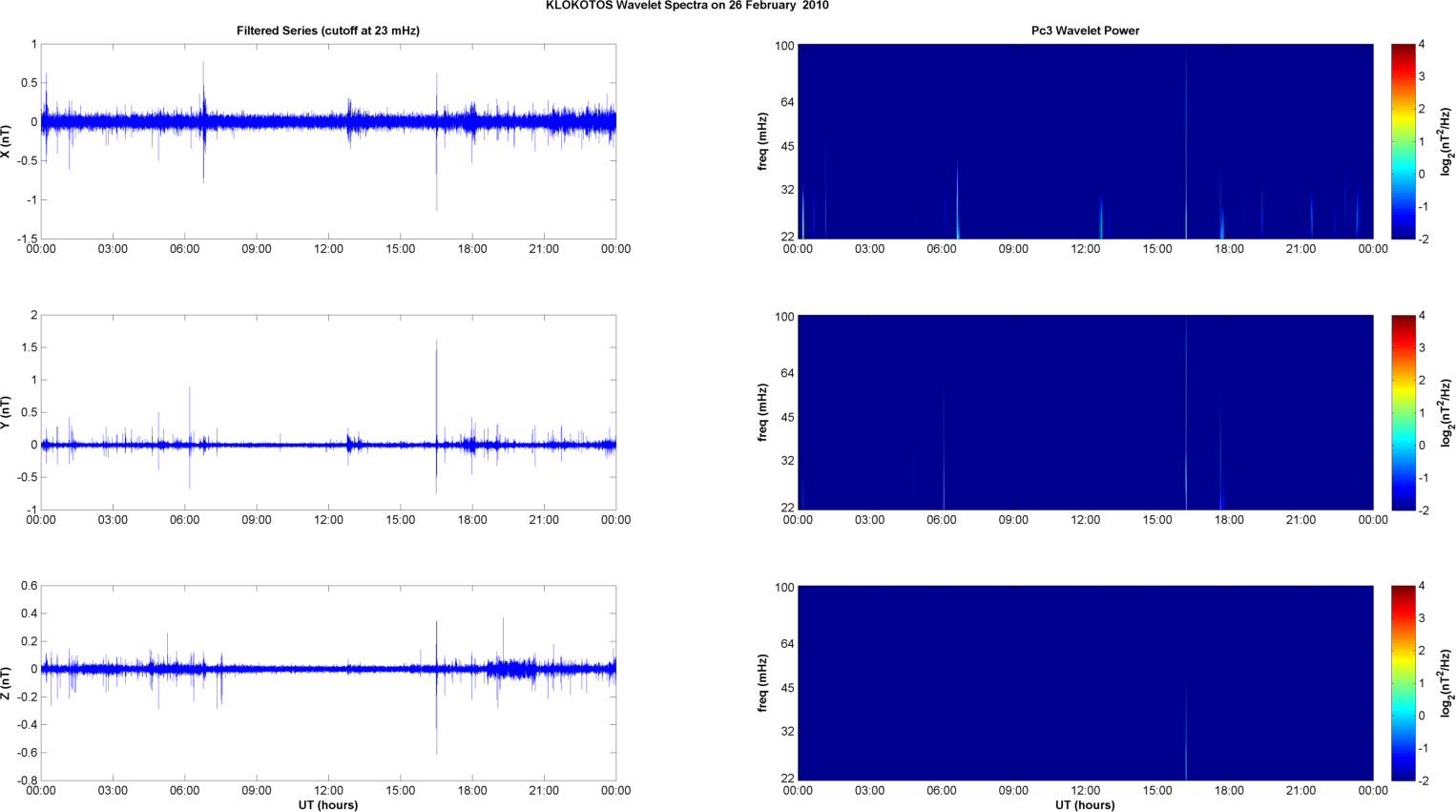Click the freq (mHz) label of middle spectrogram
This screenshot has width=1456, height=812.
coord(763,412)
